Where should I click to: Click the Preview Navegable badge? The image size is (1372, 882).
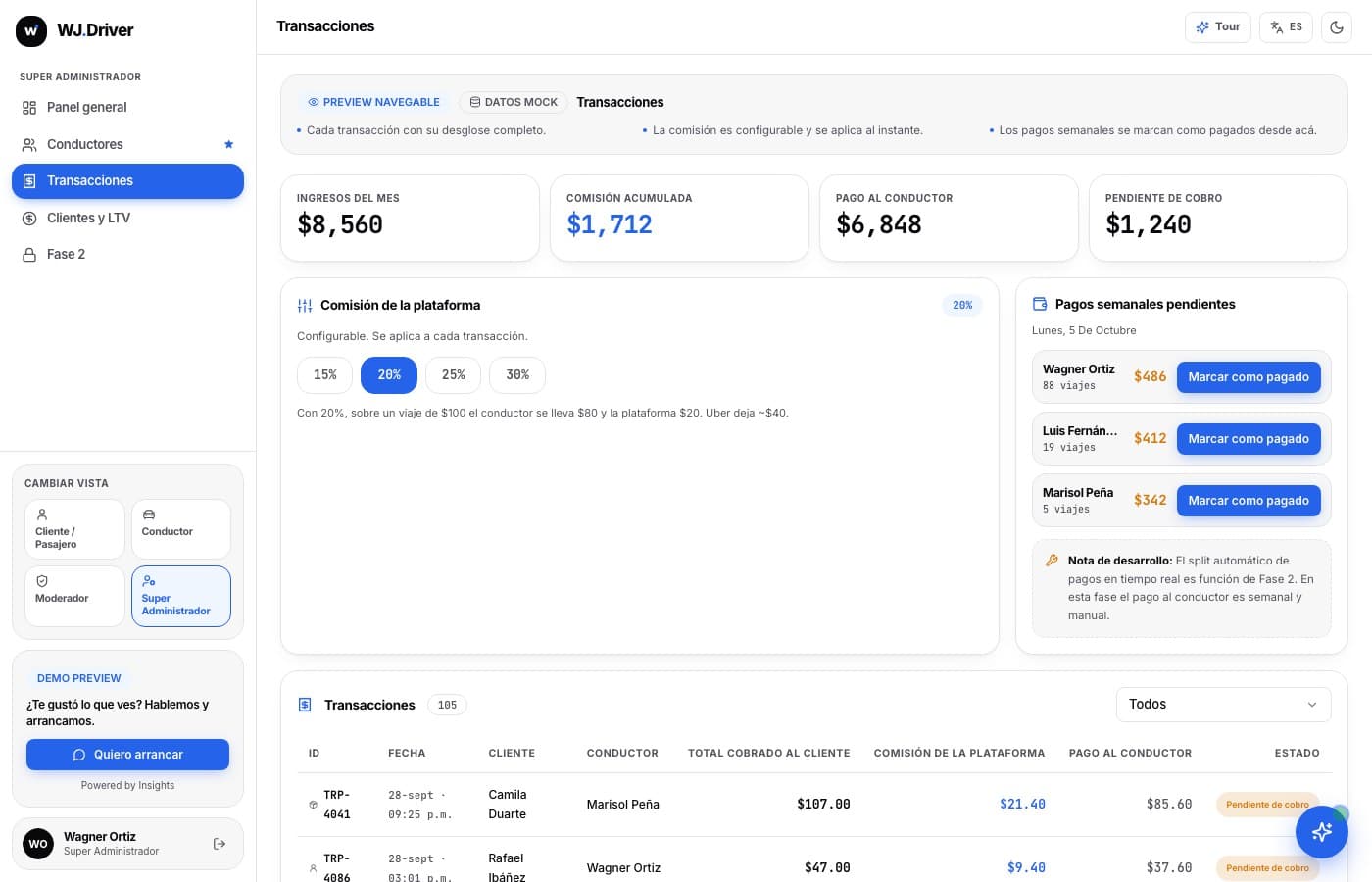(x=373, y=102)
